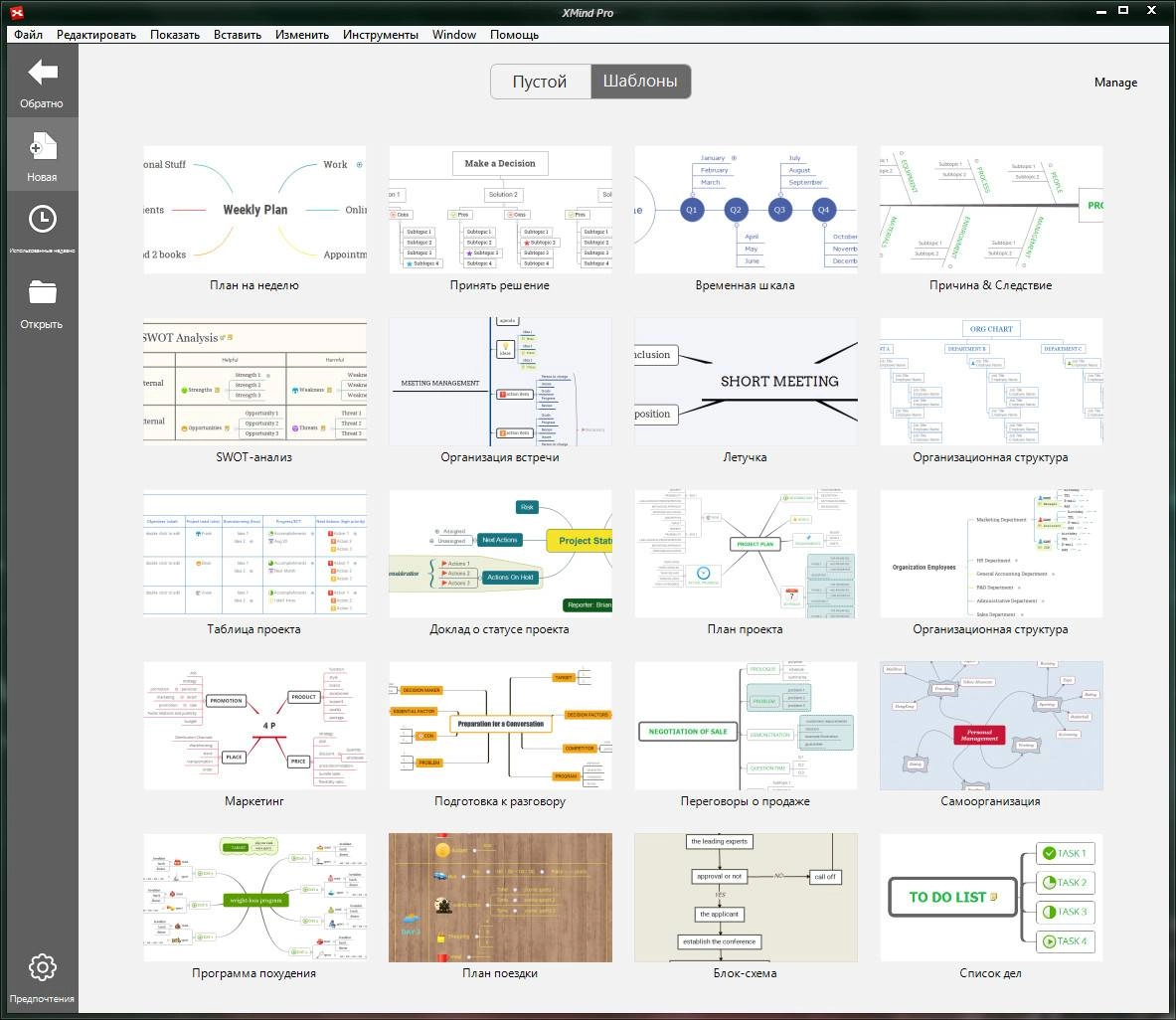This screenshot has width=1176, height=1020.
Task: Open the Редактировать menu
Action: pos(96,35)
